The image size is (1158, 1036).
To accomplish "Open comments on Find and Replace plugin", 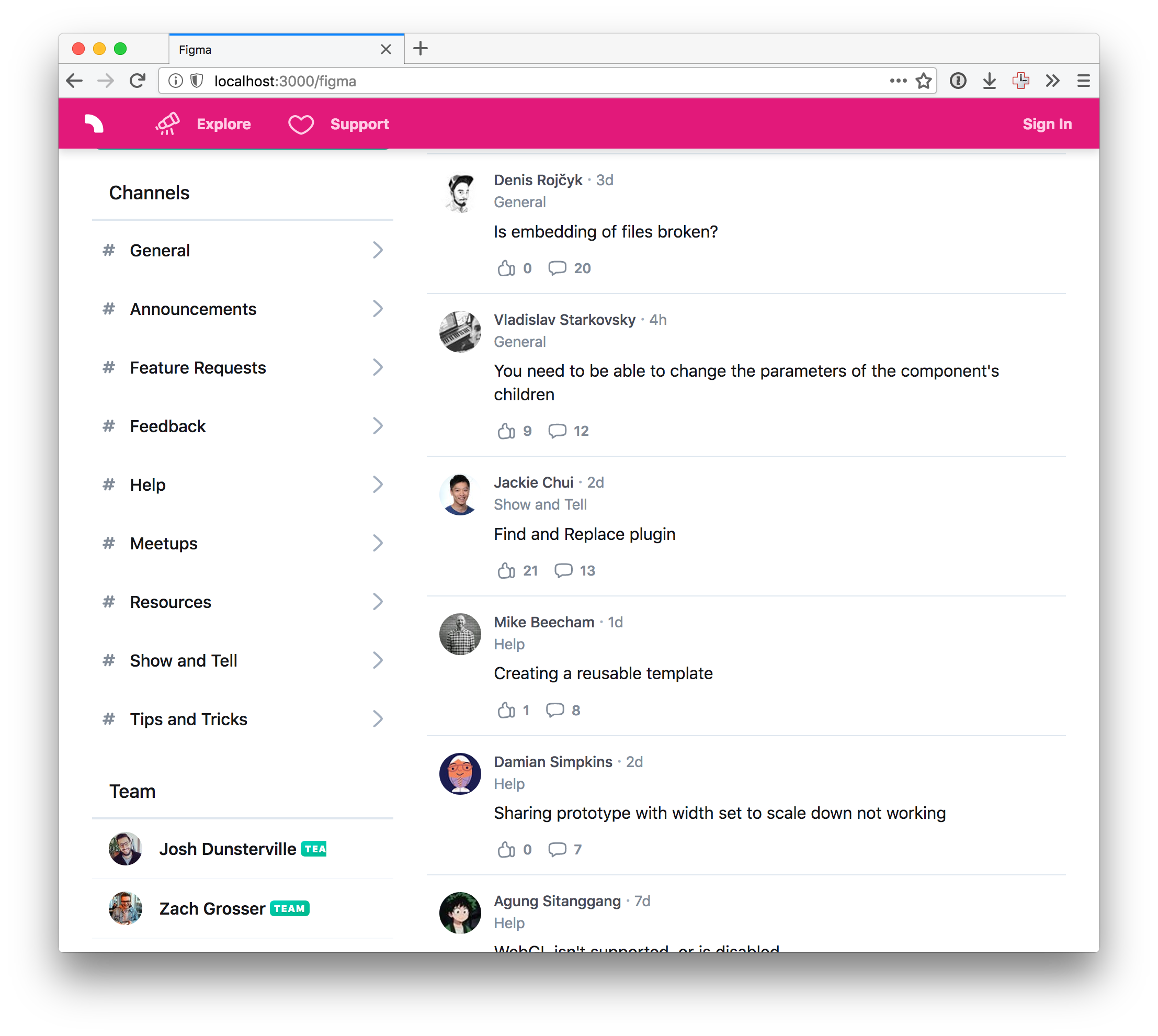I will click(x=563, y=570).
